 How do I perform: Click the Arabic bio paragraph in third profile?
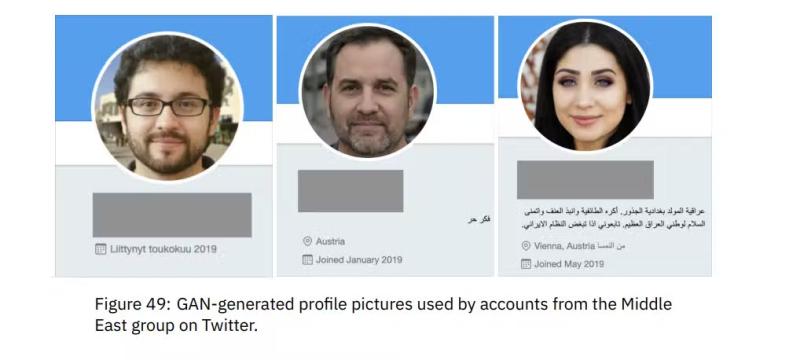(614, 218)
